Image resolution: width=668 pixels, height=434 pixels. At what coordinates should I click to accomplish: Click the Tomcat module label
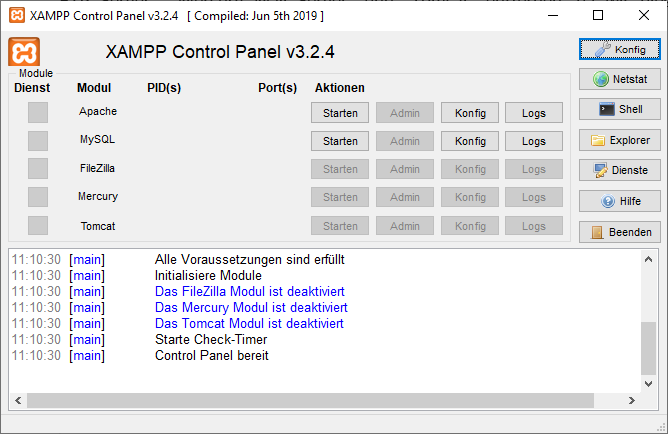point(98,226)
